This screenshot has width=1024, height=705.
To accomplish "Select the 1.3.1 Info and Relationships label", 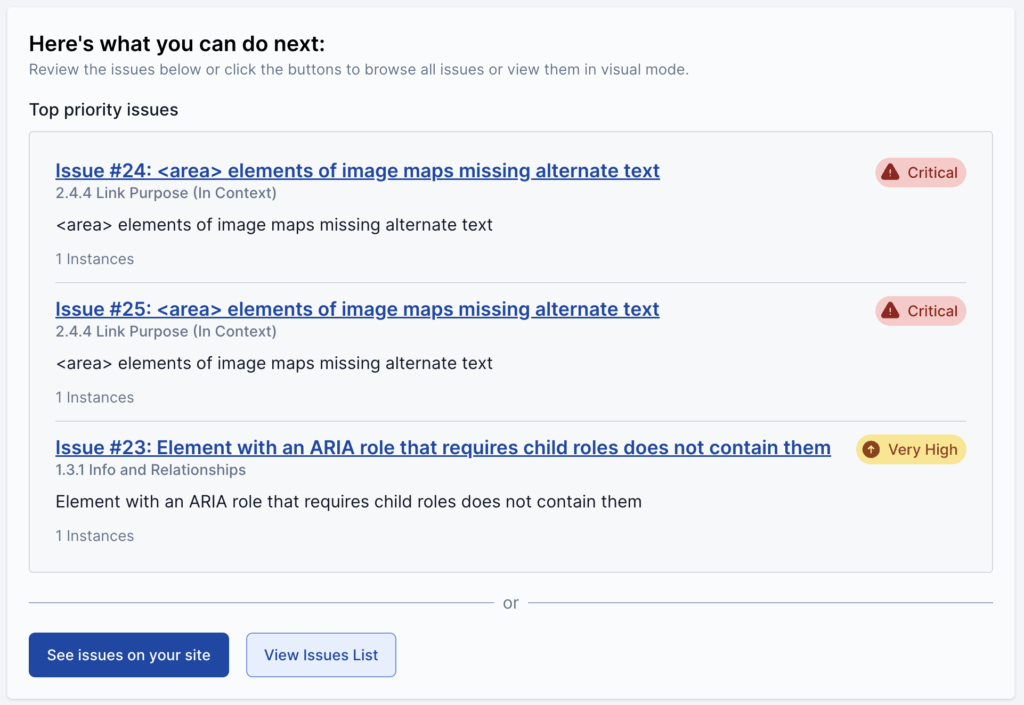I will coord(150,470).
